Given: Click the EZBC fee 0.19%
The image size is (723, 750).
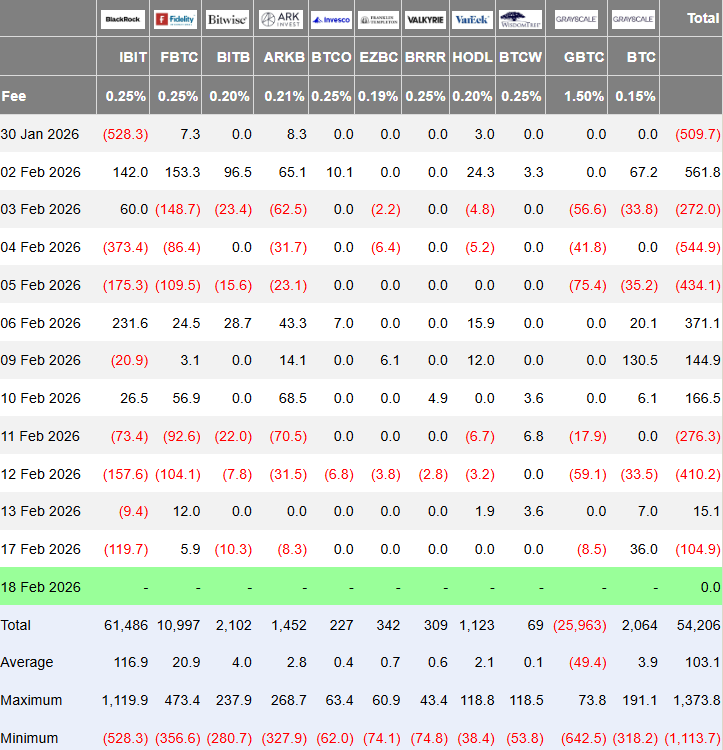Looking at the screenshot, I should [378, 96].
